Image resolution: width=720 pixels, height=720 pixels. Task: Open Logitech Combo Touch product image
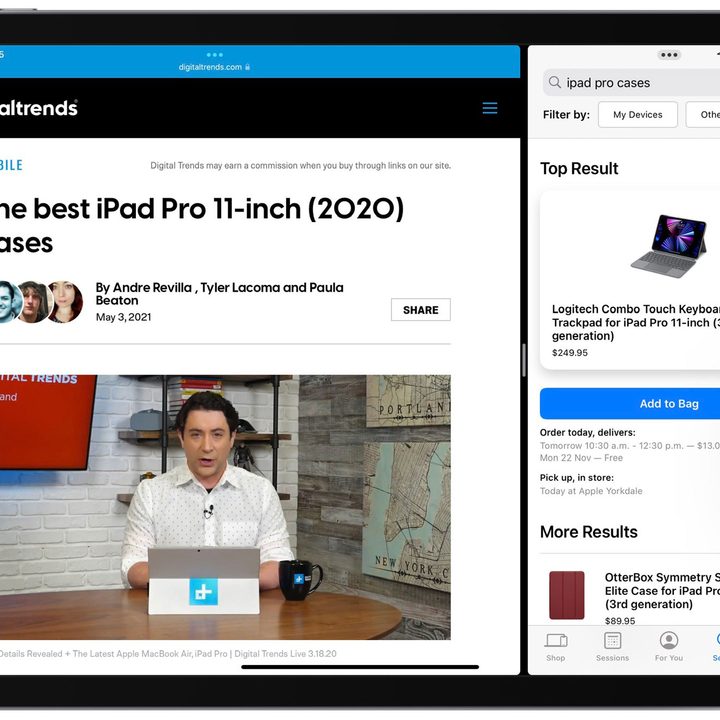pos(669,246)
